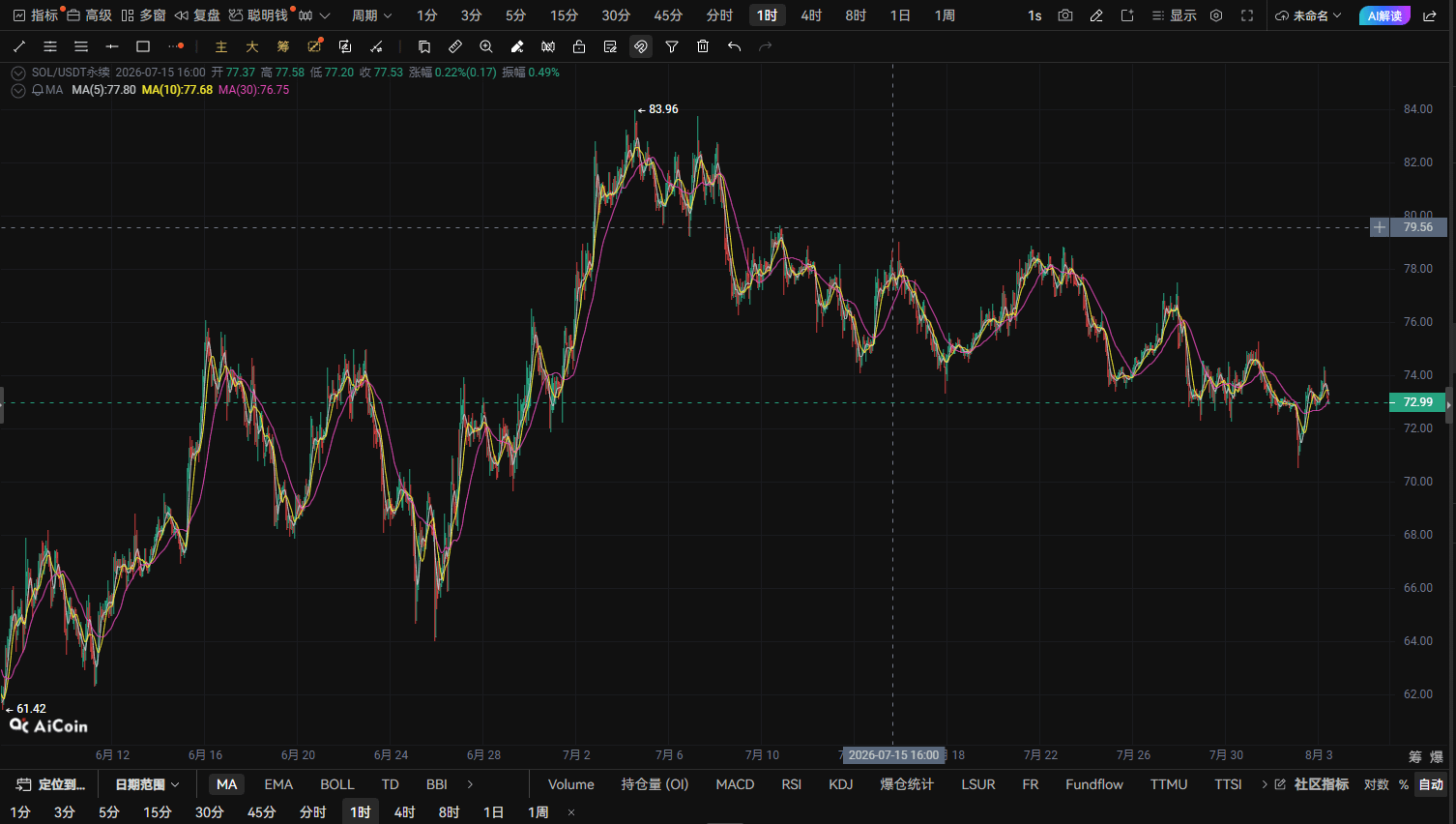The image size is (1456, 824).
Task: Expand the 未命名 layout dropdown
Action: (x=1308, y=15)
